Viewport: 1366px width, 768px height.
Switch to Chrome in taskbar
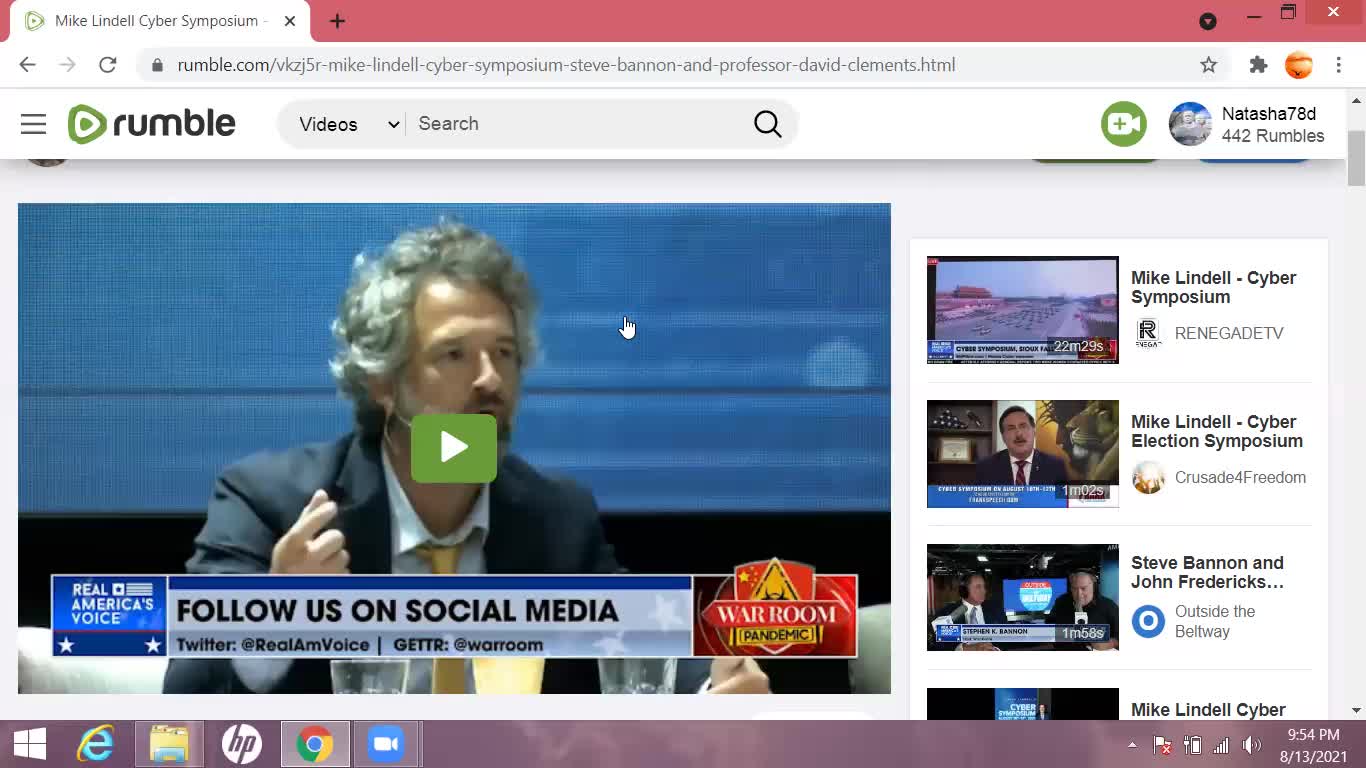314,744
